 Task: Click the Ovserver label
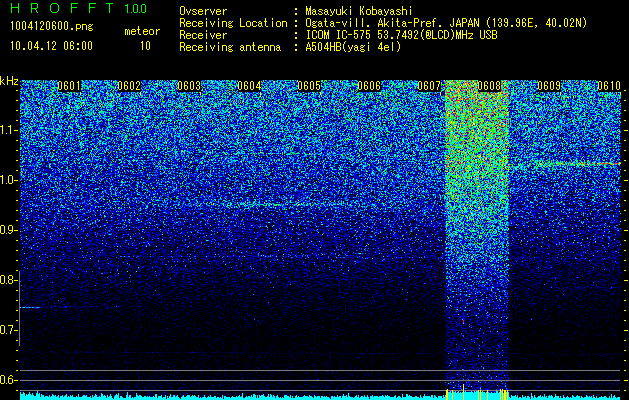pos(203,11)
